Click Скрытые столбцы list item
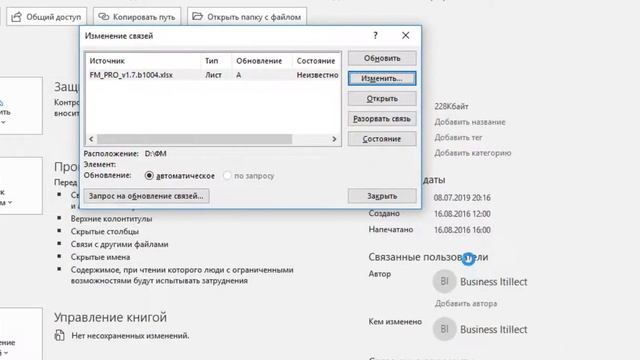Screen dimensions: 640x360 105,231
